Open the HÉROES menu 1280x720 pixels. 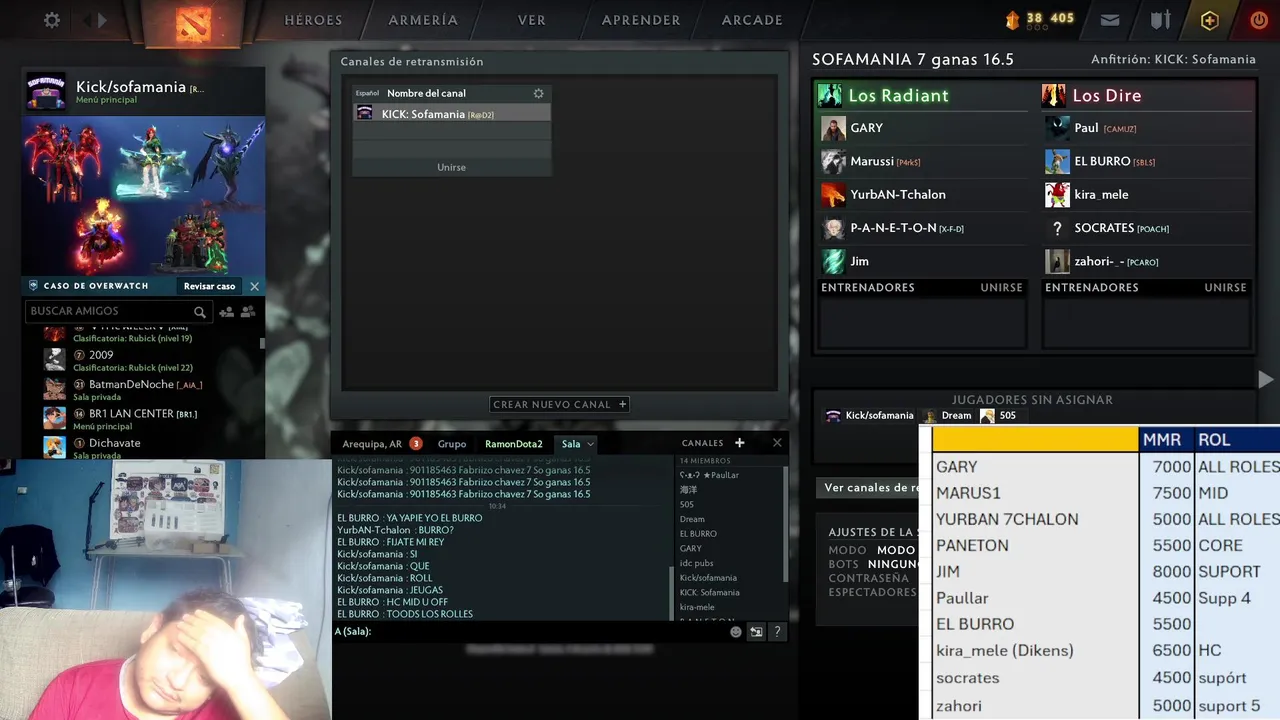(313, 20)
